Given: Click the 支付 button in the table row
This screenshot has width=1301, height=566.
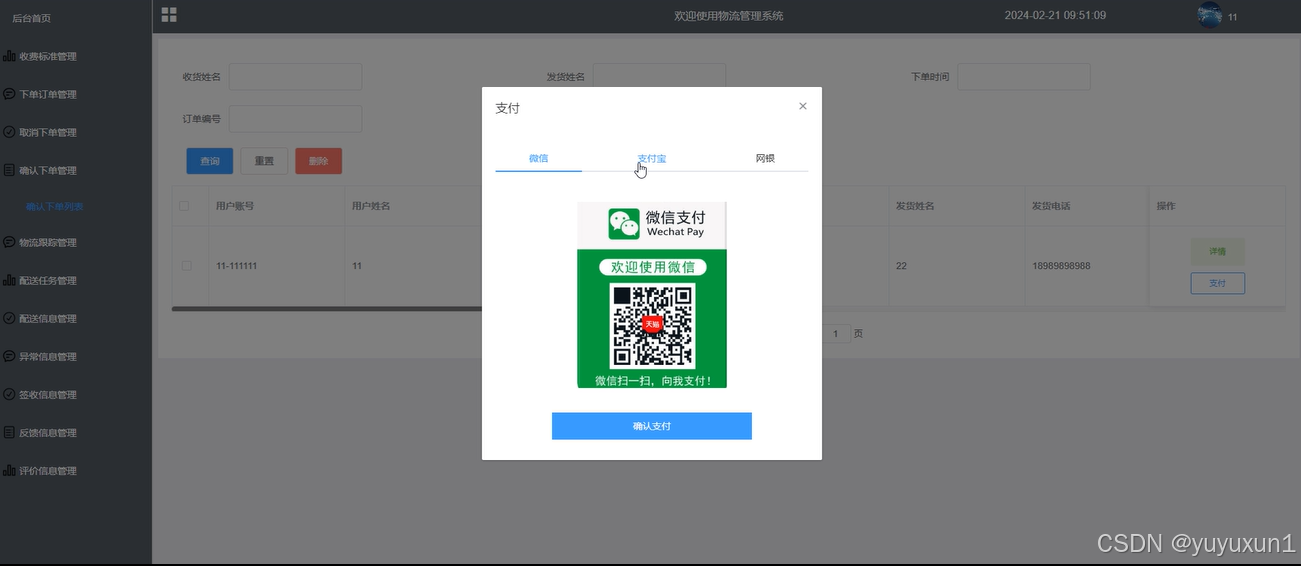Looking at the screenshot, I should point(1217,284).
